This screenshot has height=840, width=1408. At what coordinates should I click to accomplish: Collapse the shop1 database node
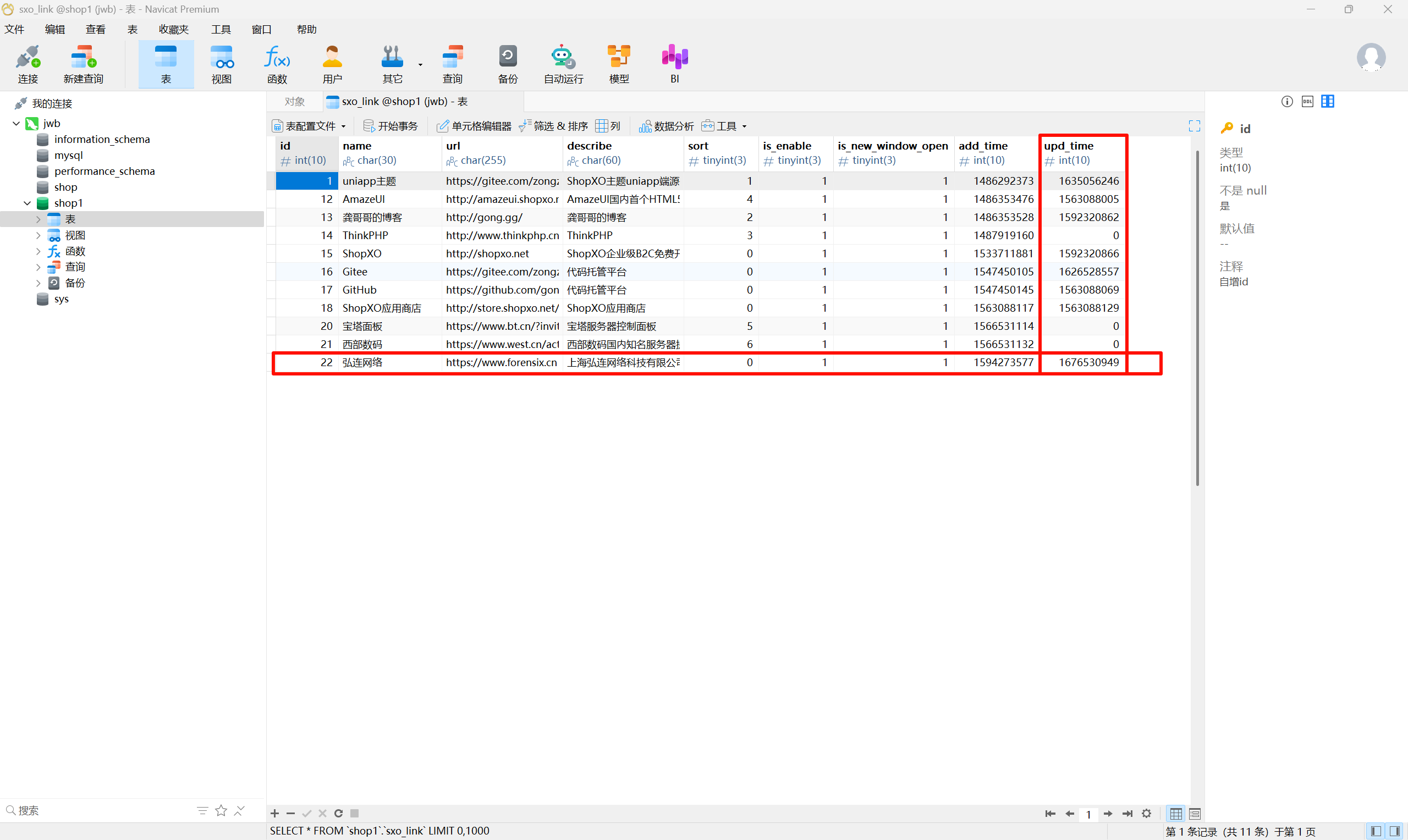27,203
